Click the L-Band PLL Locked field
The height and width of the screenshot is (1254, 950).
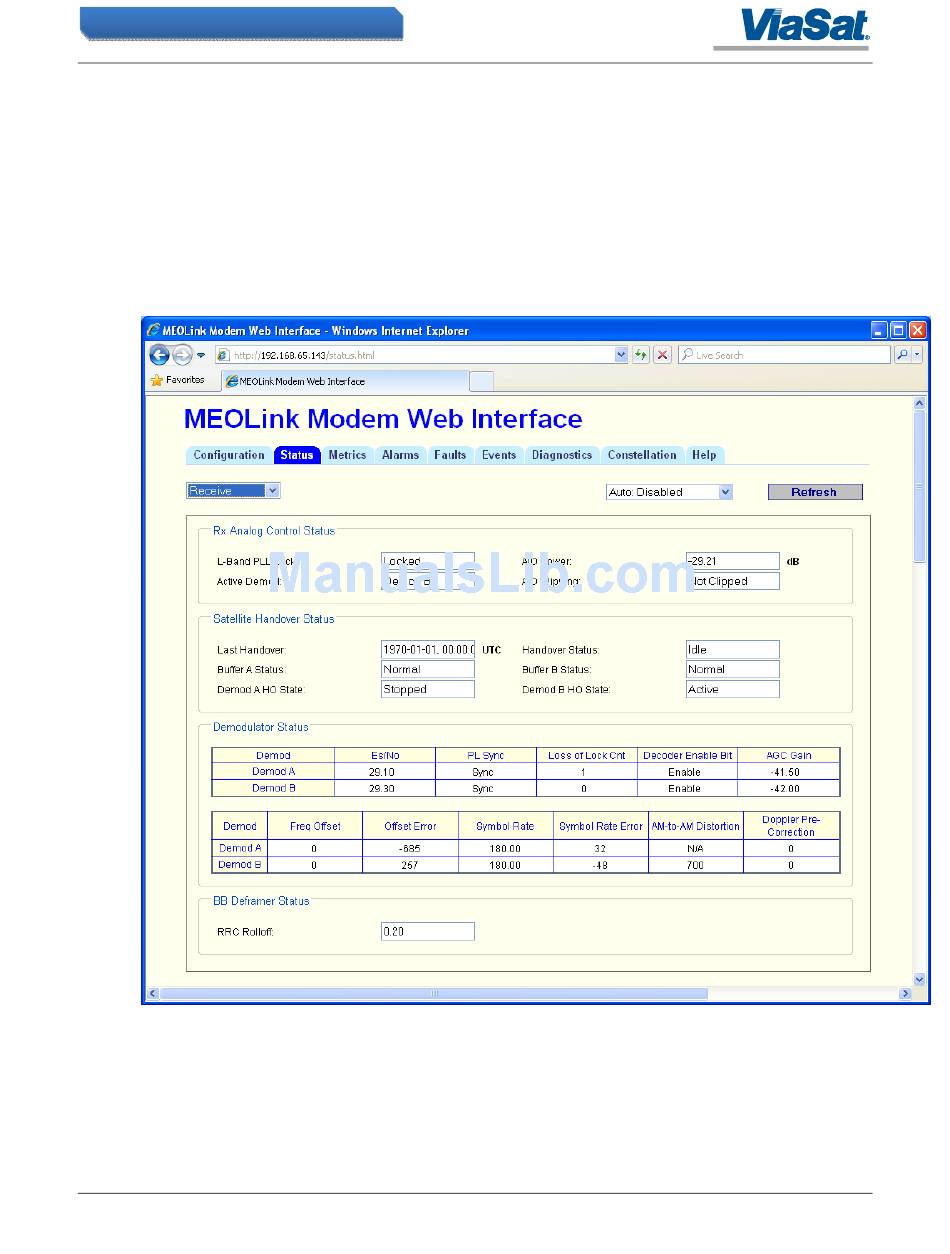click(428, 561)
